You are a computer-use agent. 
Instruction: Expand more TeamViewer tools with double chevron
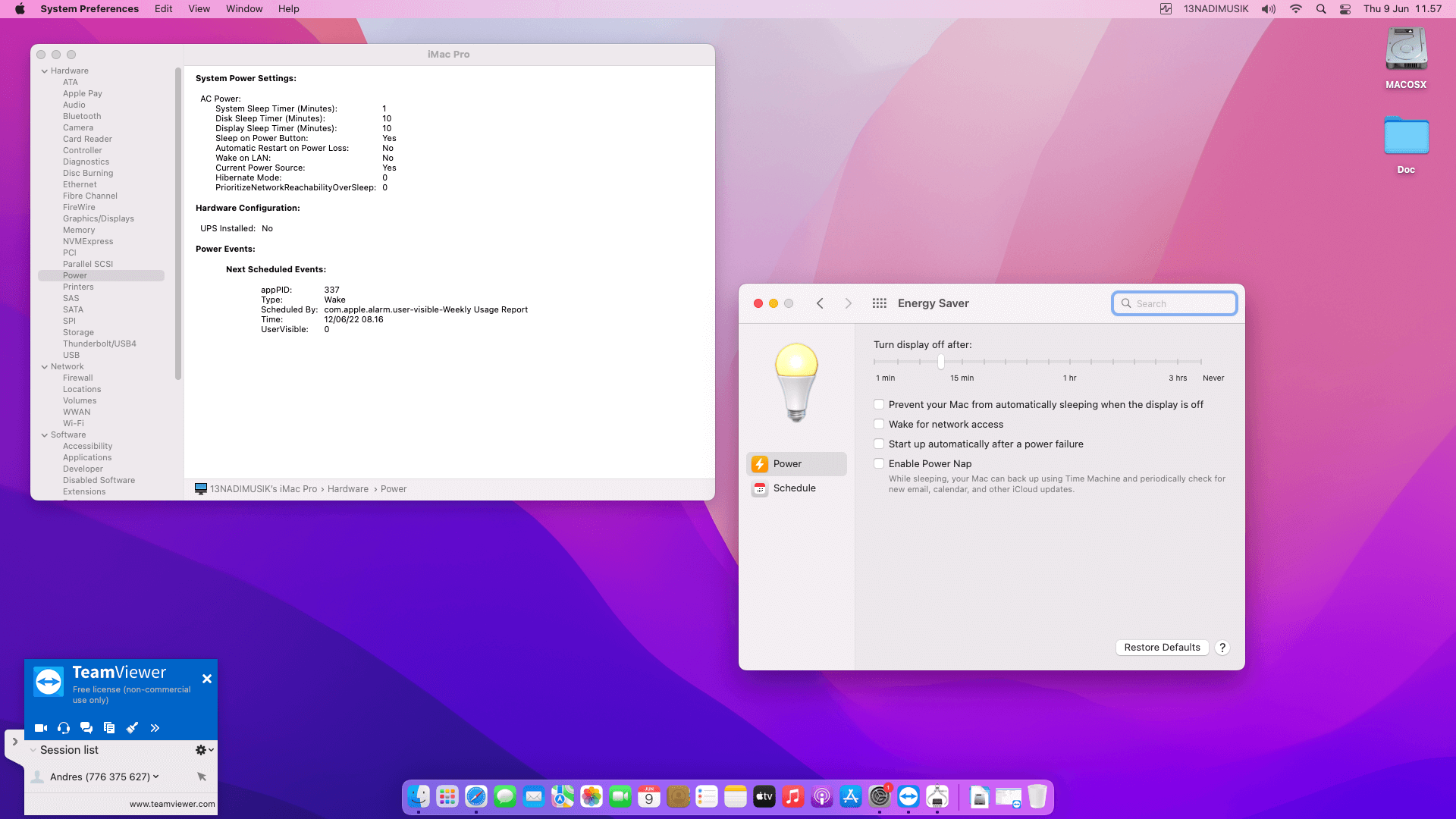point(155,728)
